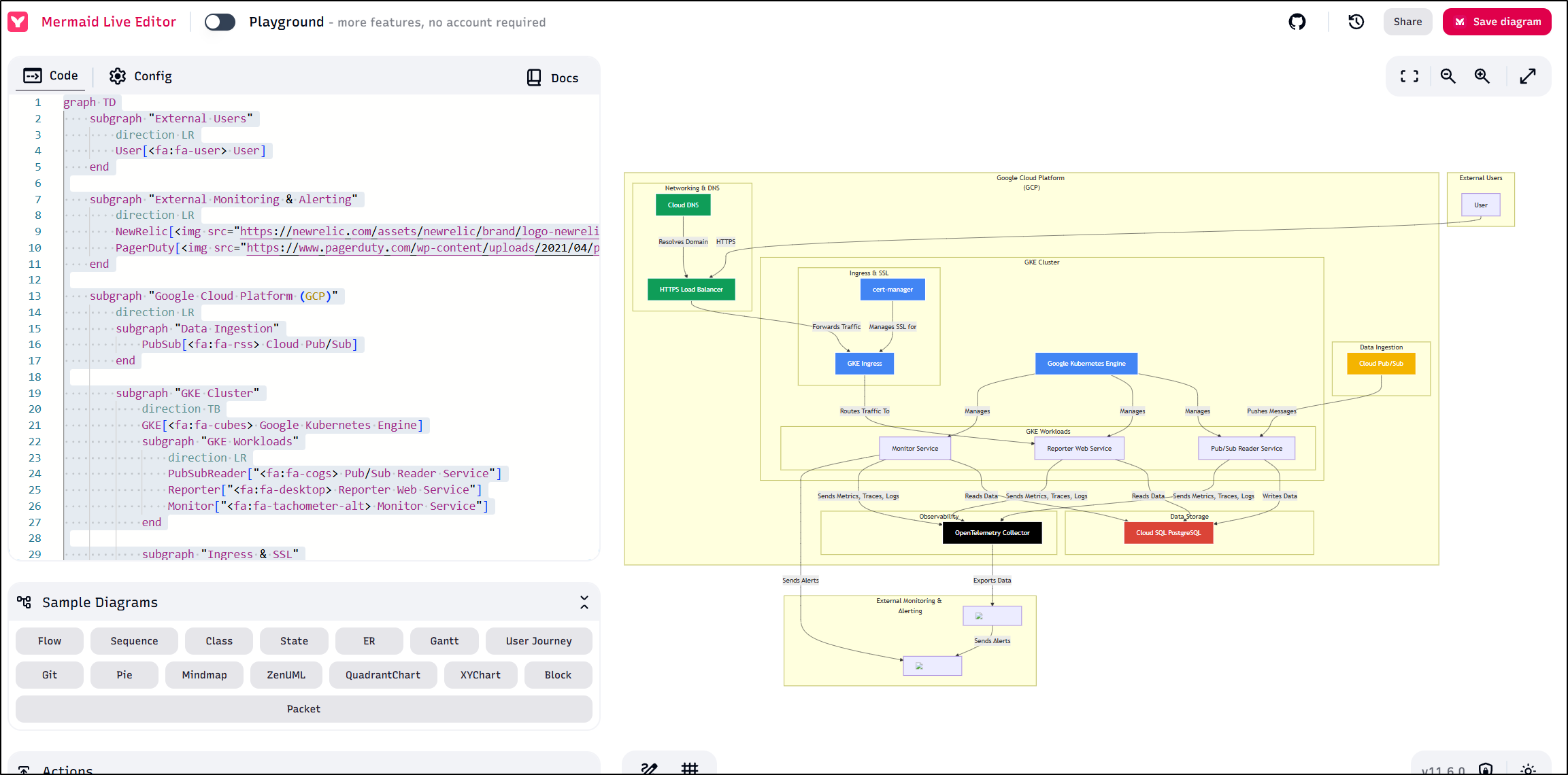Switch light/dark theme sun icon

point(1529,769)
